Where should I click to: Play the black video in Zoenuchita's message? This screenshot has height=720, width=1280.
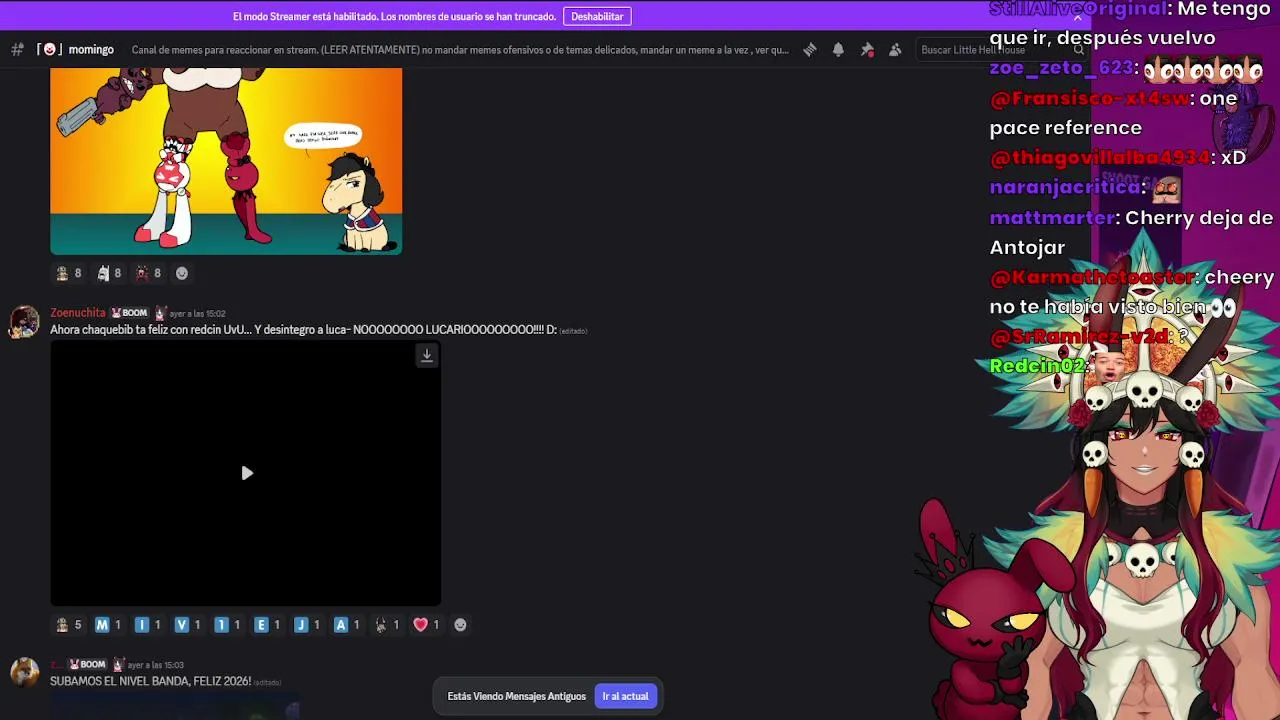coord(247,473)
